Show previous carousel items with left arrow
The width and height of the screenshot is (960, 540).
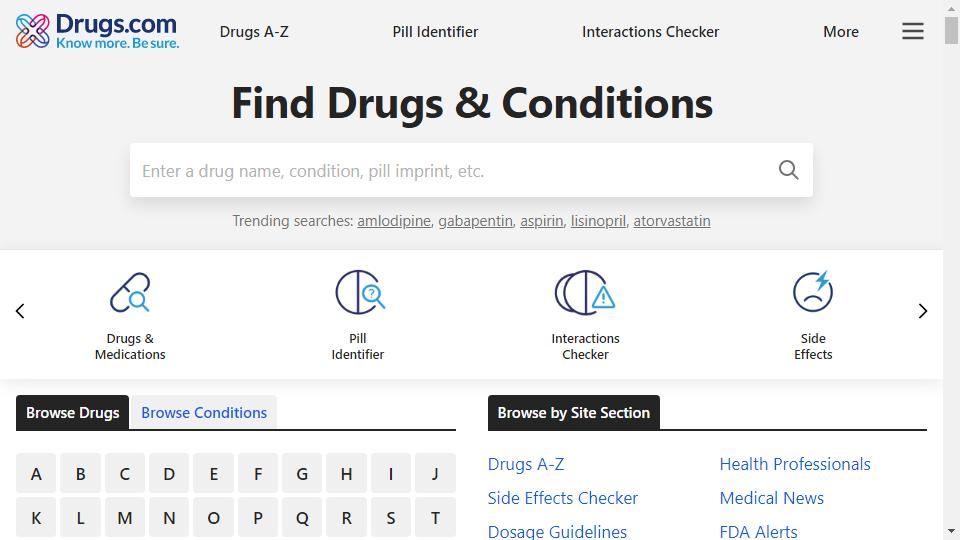point(20,311)
